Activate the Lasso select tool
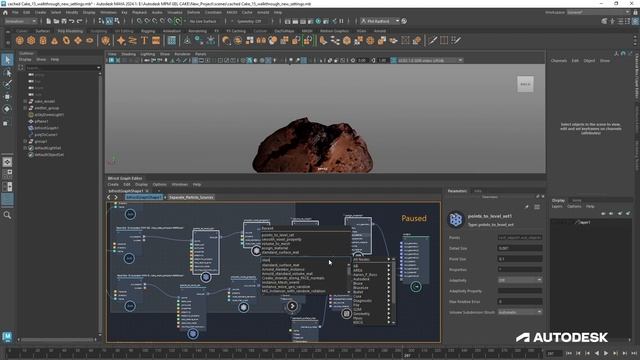This screenshot has height=360, width=640. pos(7,73)
